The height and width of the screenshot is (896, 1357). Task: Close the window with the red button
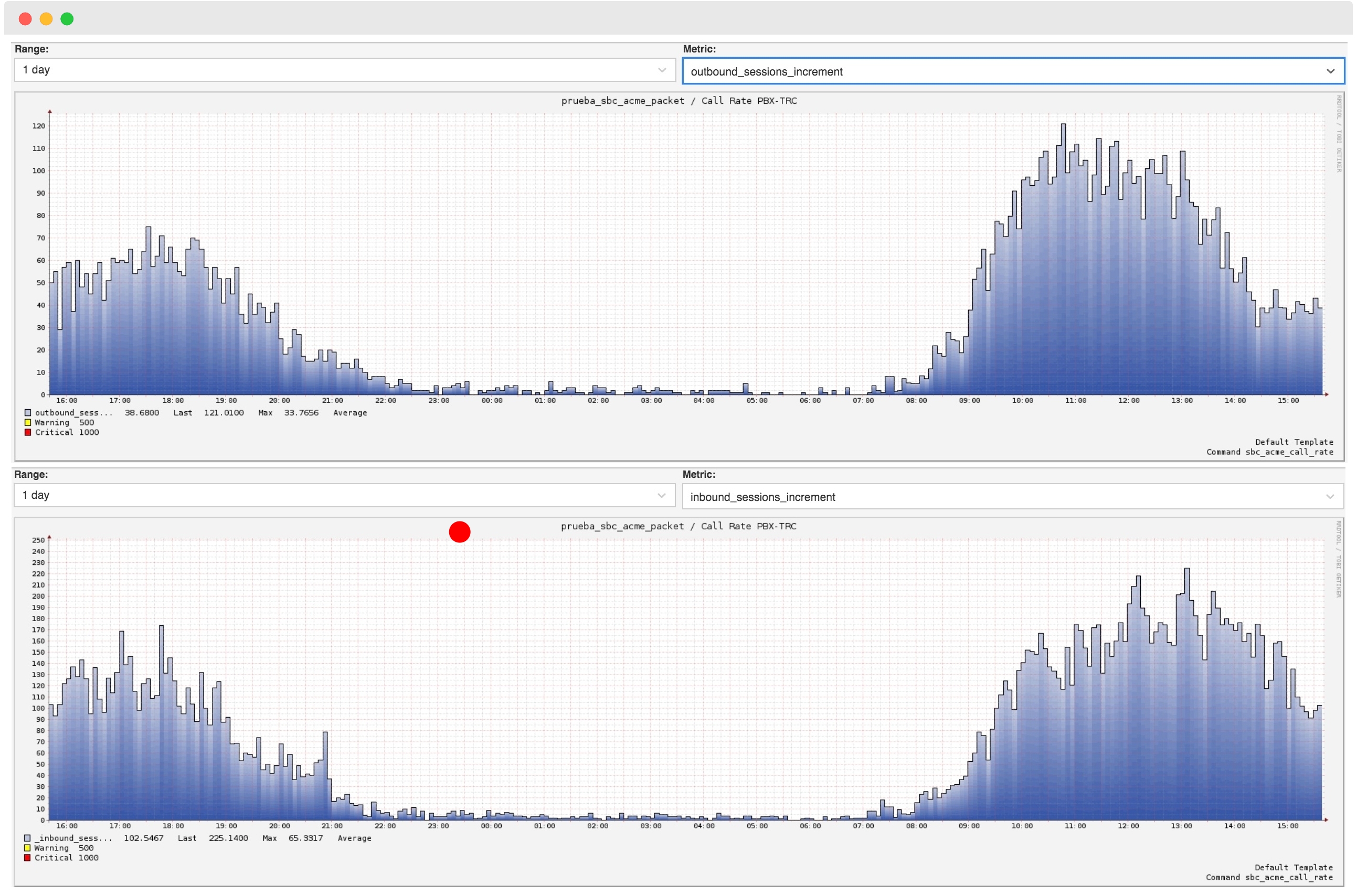tap(25, 19)
